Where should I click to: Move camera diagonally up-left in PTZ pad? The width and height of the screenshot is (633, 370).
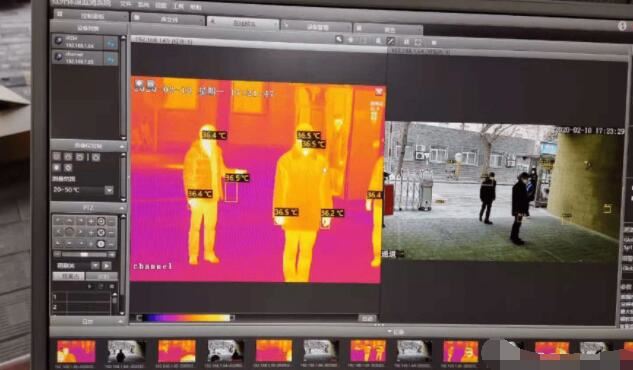59,221
